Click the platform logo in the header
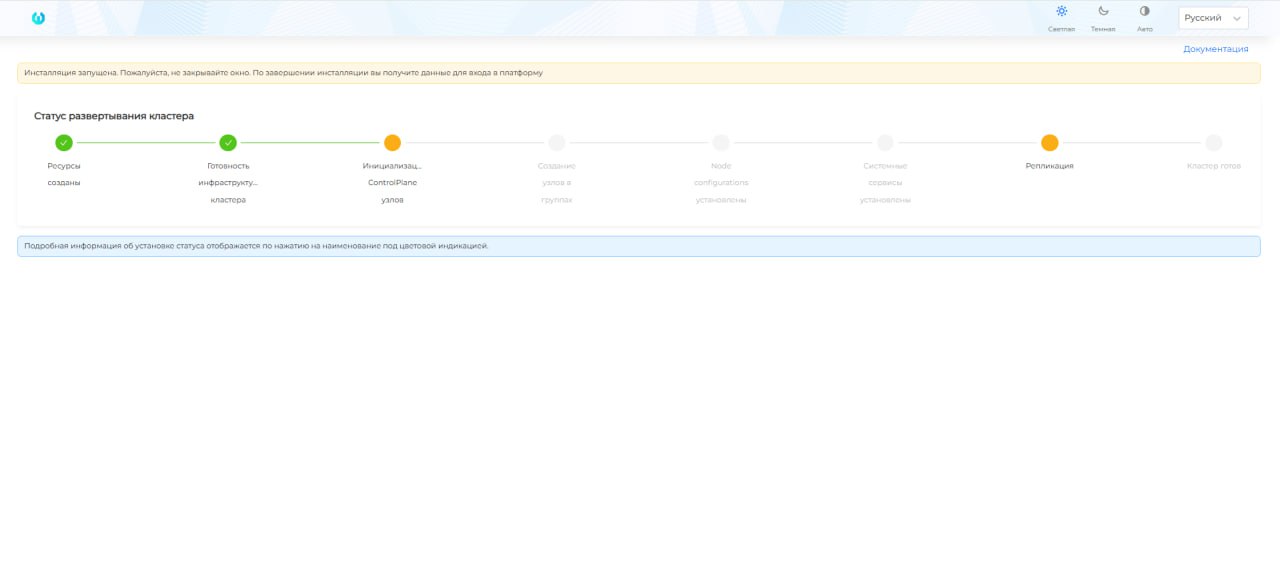This screenshot has width=1280, height=564. [x=39, y=18]
